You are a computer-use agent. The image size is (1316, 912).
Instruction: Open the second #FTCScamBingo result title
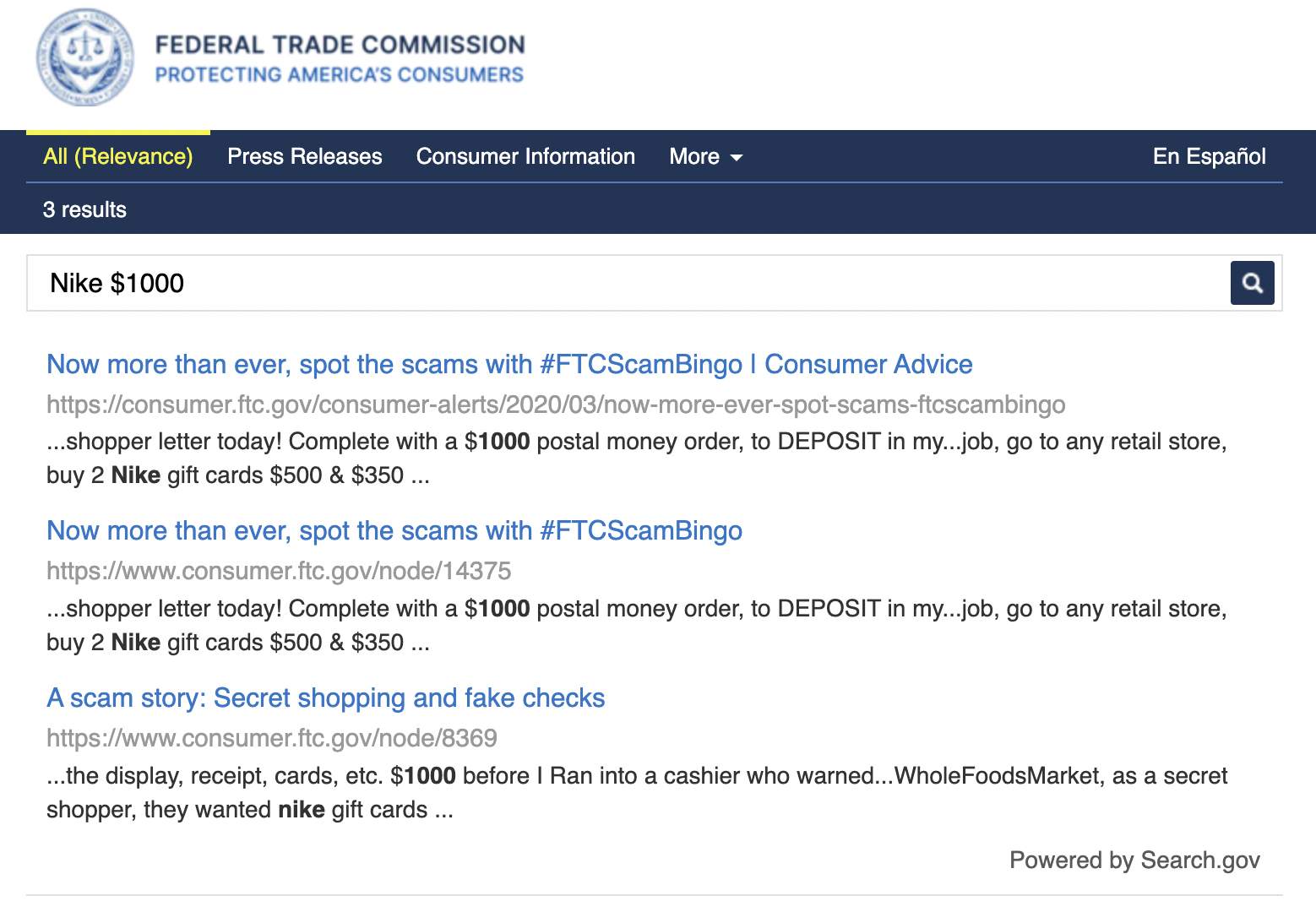coord(394,531)
